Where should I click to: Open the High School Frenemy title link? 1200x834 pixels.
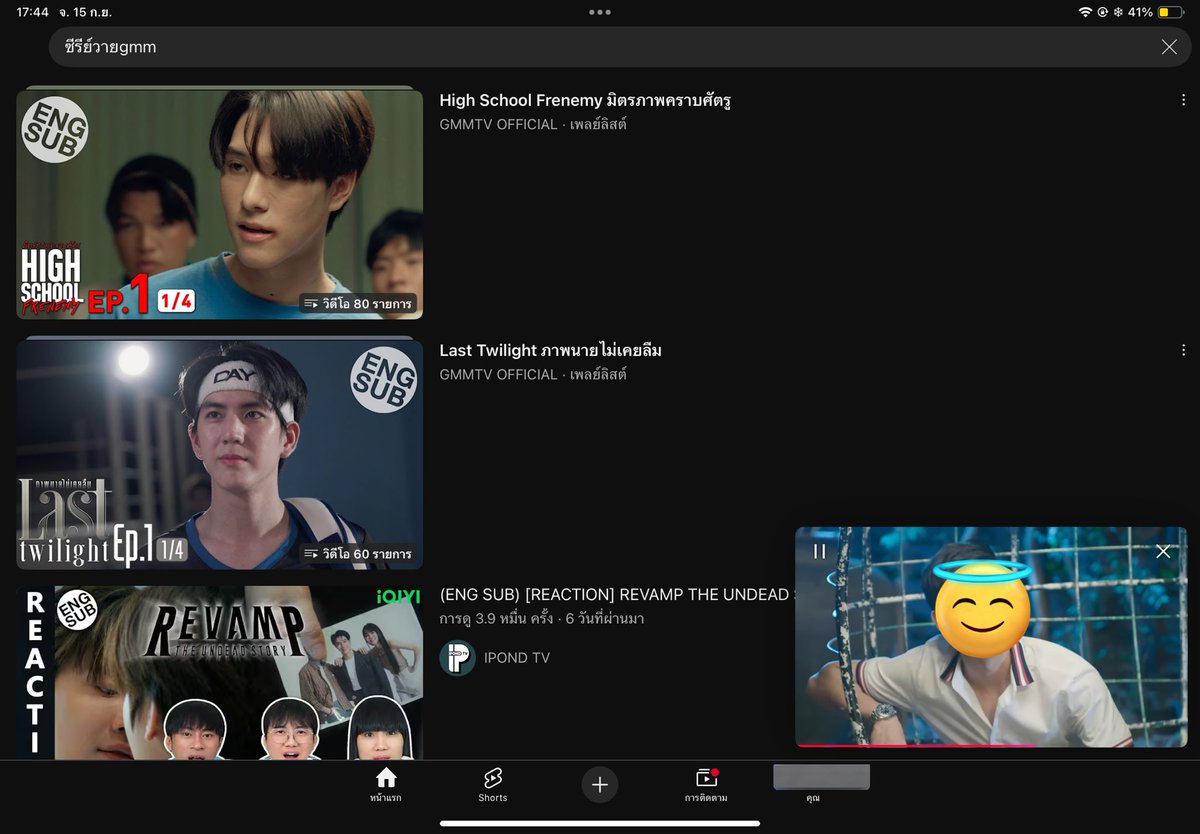pyautogui.click(x=586, y=100)
